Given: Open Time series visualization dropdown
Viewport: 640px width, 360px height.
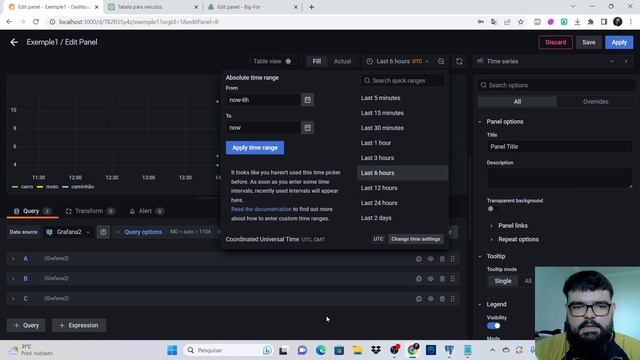Looking at the screenshot, I should pos(545,61).
